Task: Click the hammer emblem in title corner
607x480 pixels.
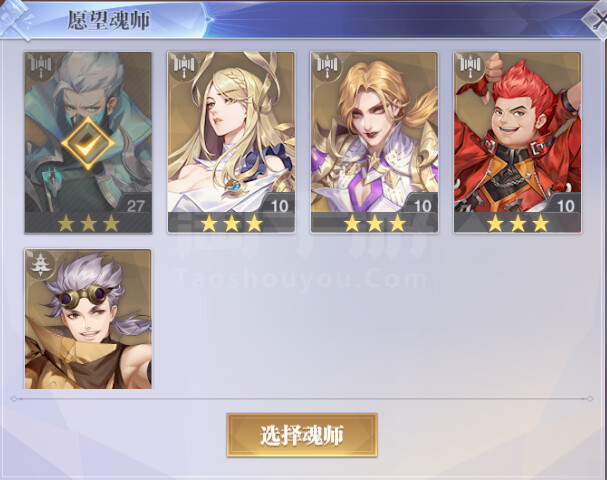Action: coord(16,19)
